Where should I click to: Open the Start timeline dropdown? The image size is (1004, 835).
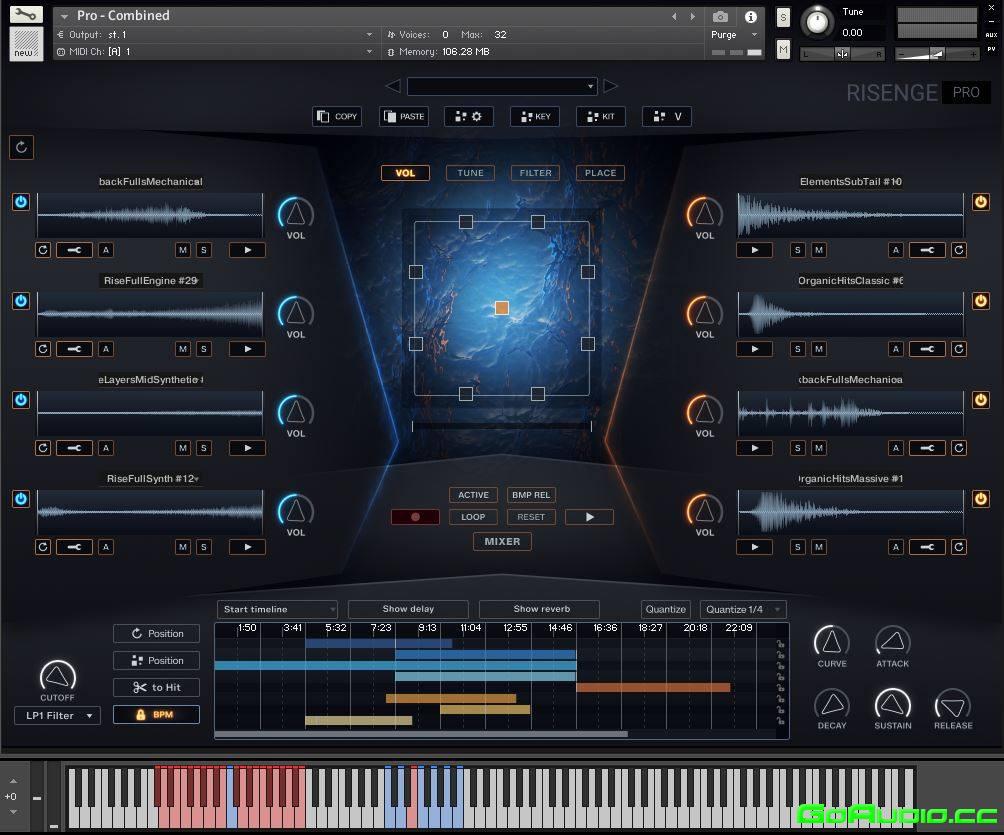[x=277, y=609]
